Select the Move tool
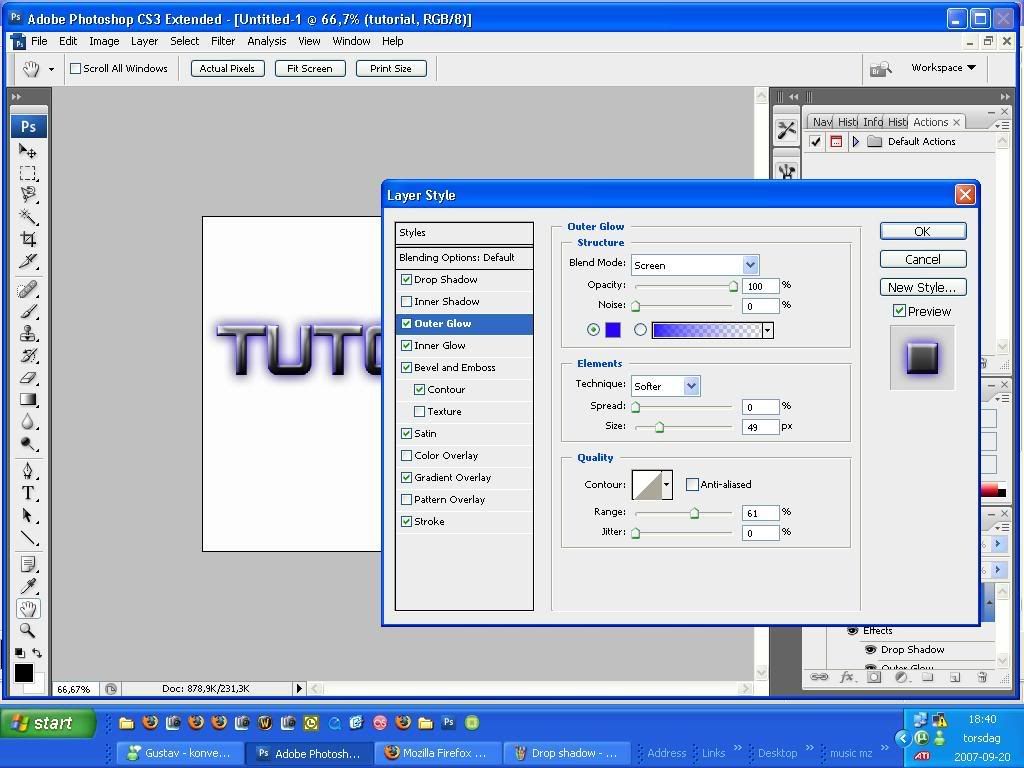 [27, 151]
